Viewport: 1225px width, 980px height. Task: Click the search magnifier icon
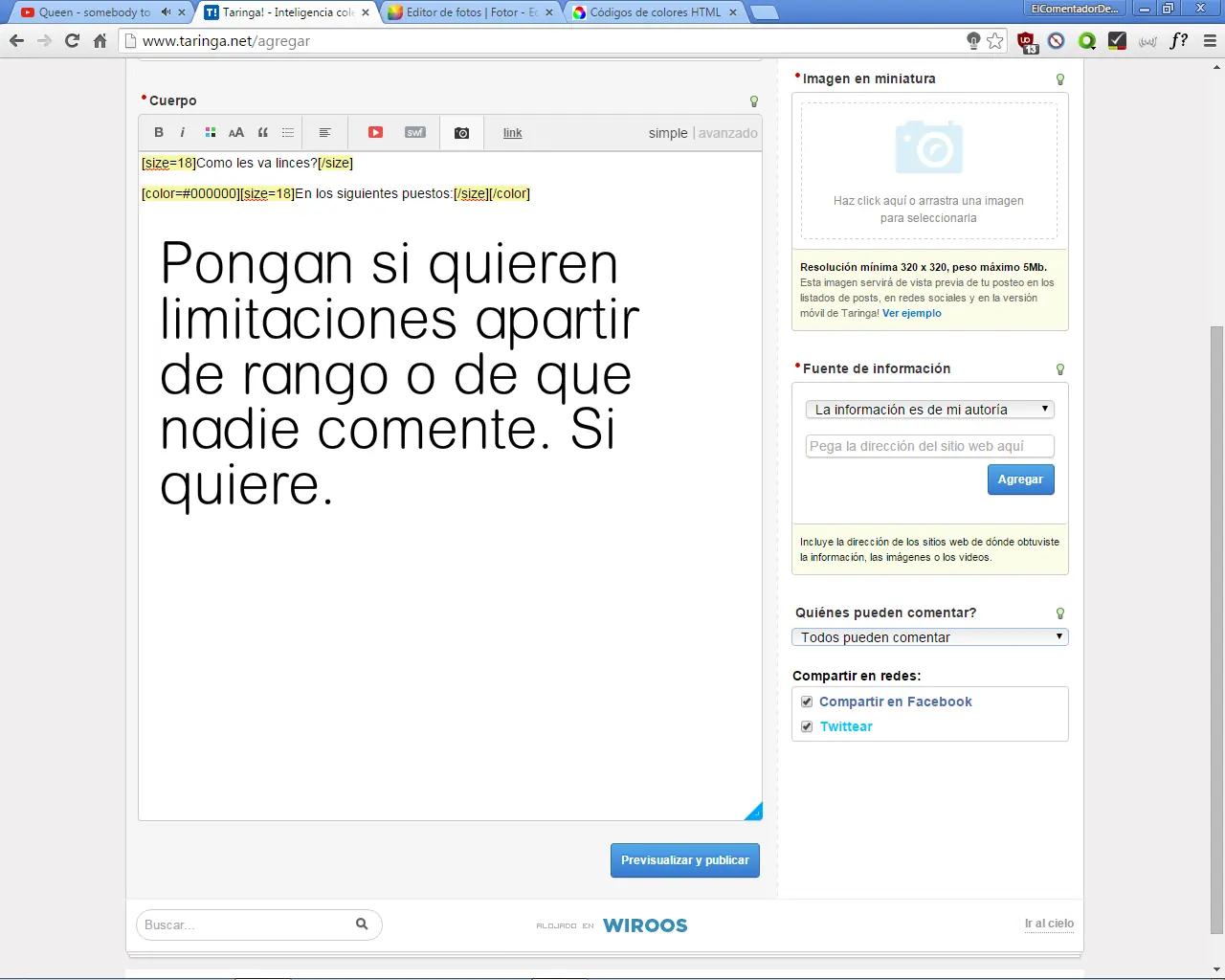[362, 924]
